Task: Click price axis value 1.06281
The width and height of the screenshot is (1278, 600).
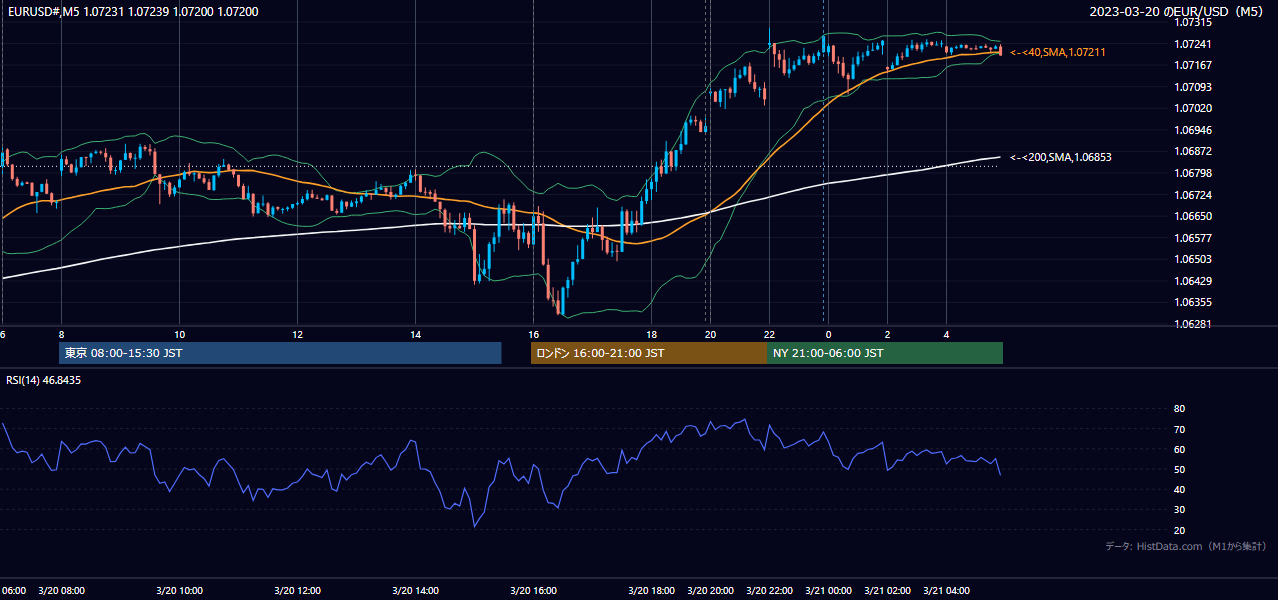Action: pyautogui.click(x=1193, y=324)
